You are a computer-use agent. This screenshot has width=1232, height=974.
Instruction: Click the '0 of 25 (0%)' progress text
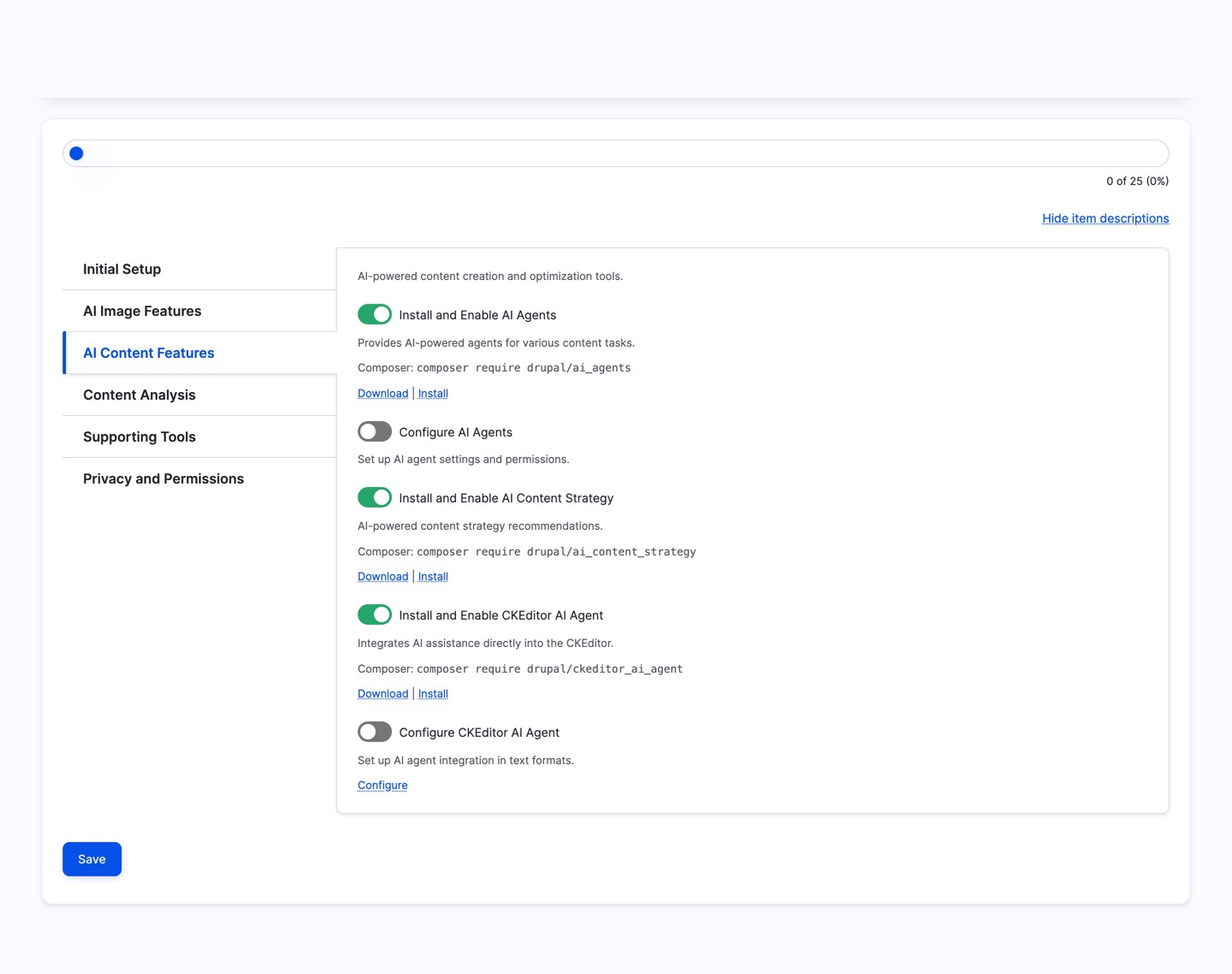pos(1137,181)
